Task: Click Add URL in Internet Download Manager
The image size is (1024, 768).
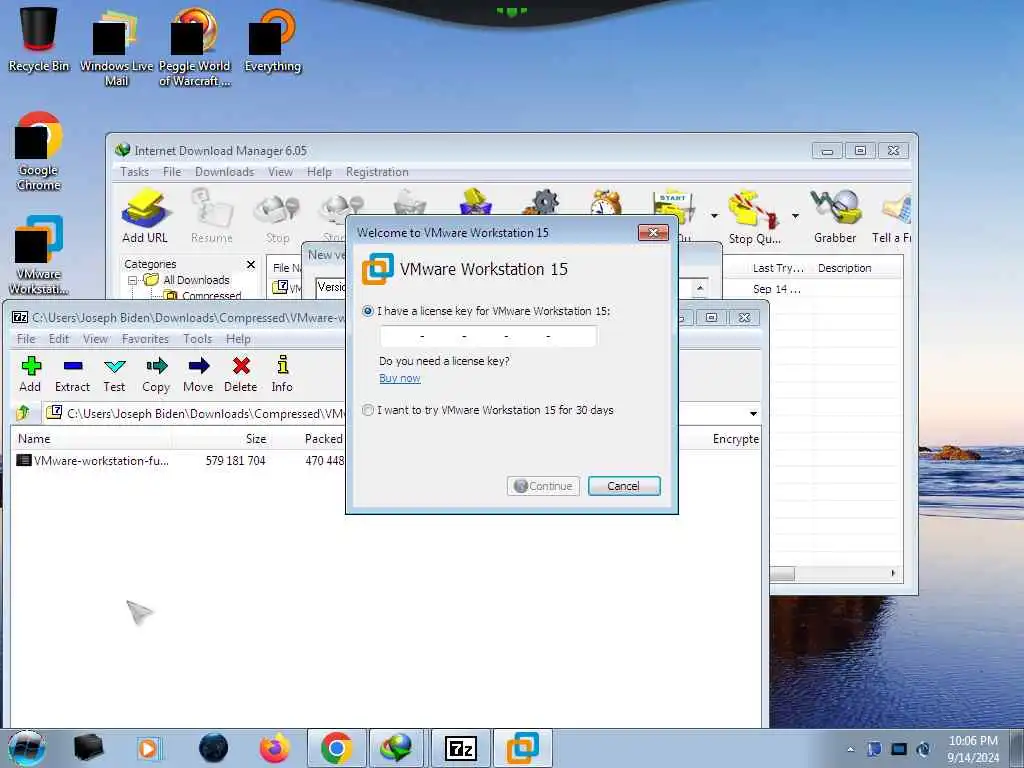Action: point(145,216)
